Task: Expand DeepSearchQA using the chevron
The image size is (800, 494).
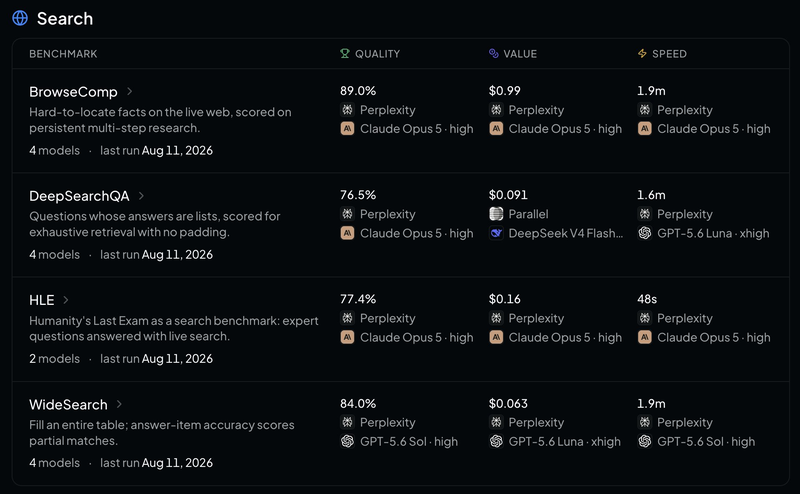Action: coord(141,195)
